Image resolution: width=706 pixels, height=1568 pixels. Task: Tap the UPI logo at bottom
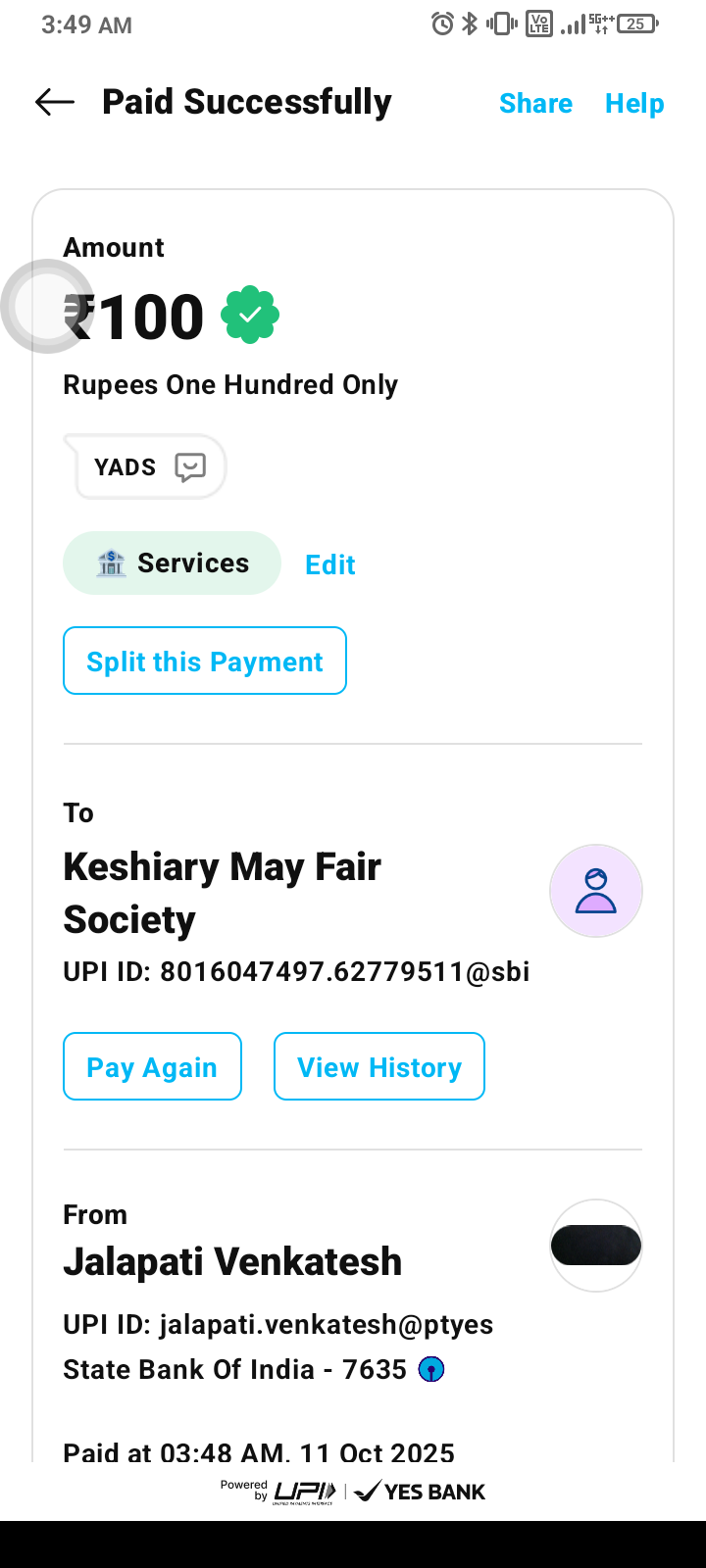[x=304, y=1492]
